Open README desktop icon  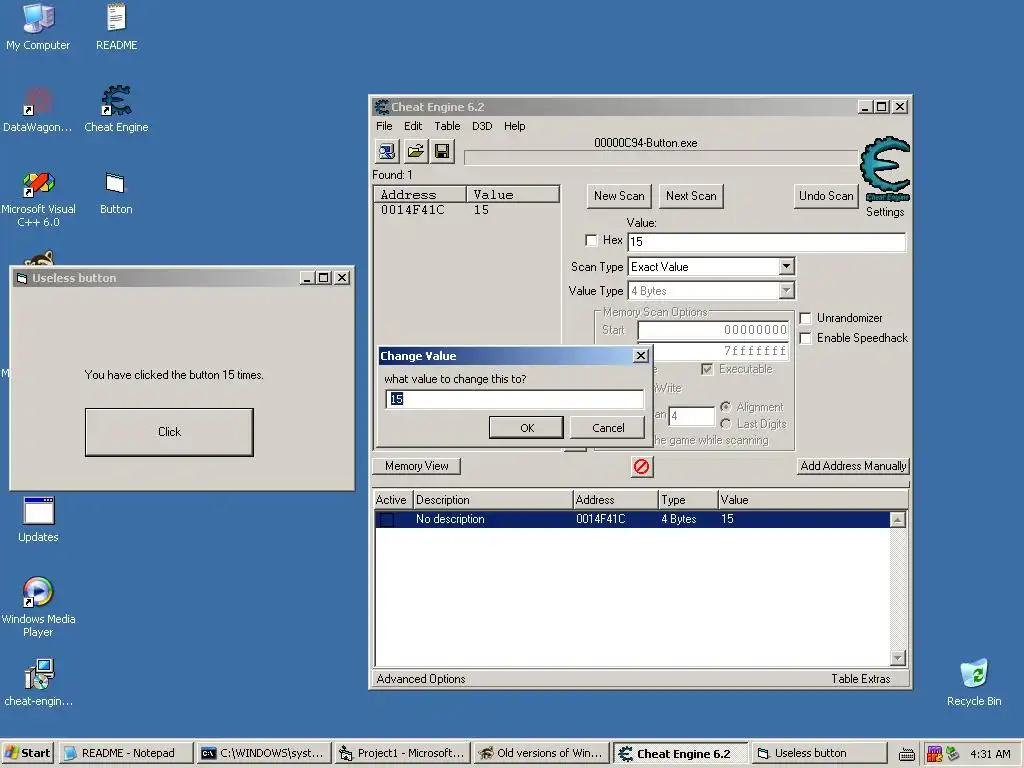tap(116, 27)
